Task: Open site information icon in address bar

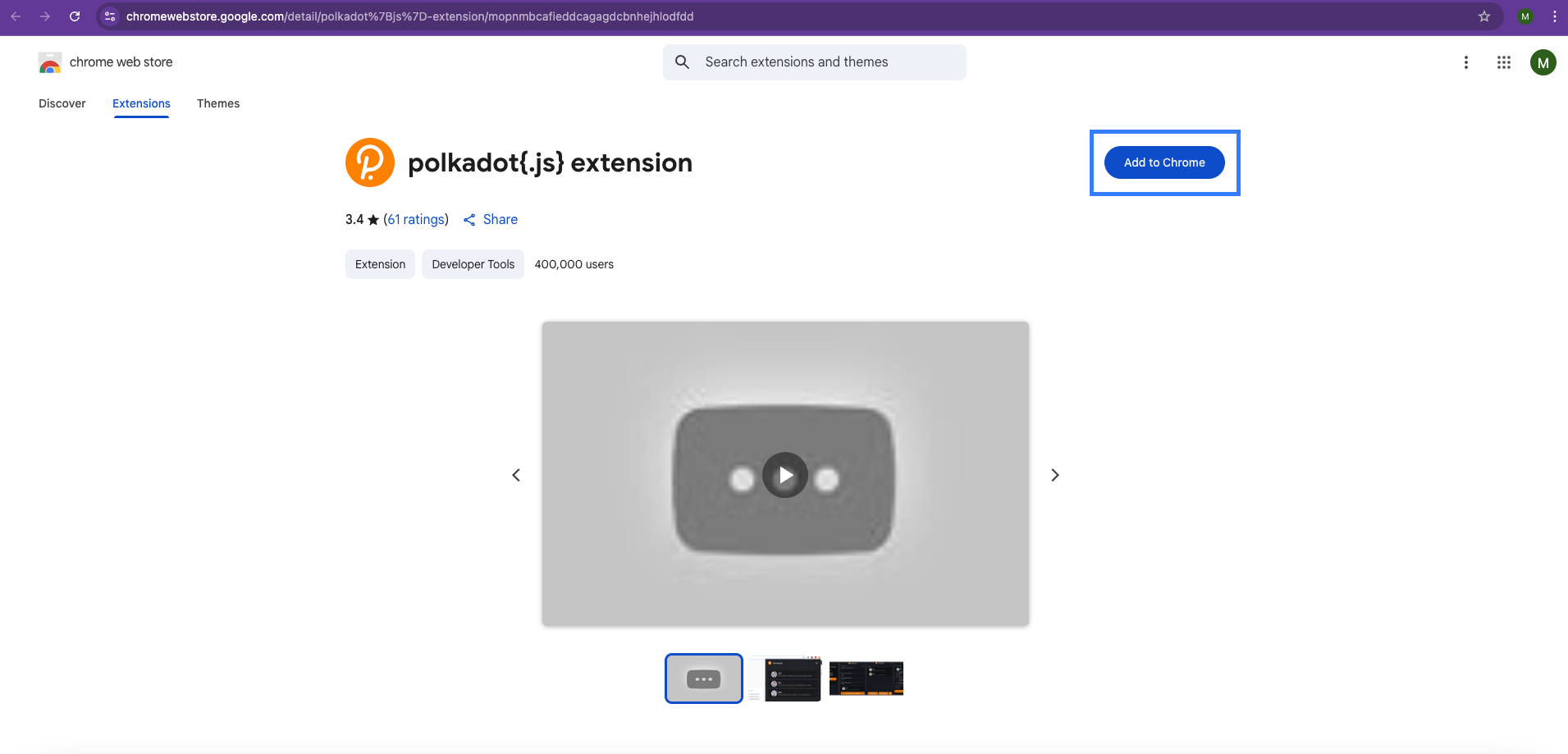Action: [x=110, y=16]
